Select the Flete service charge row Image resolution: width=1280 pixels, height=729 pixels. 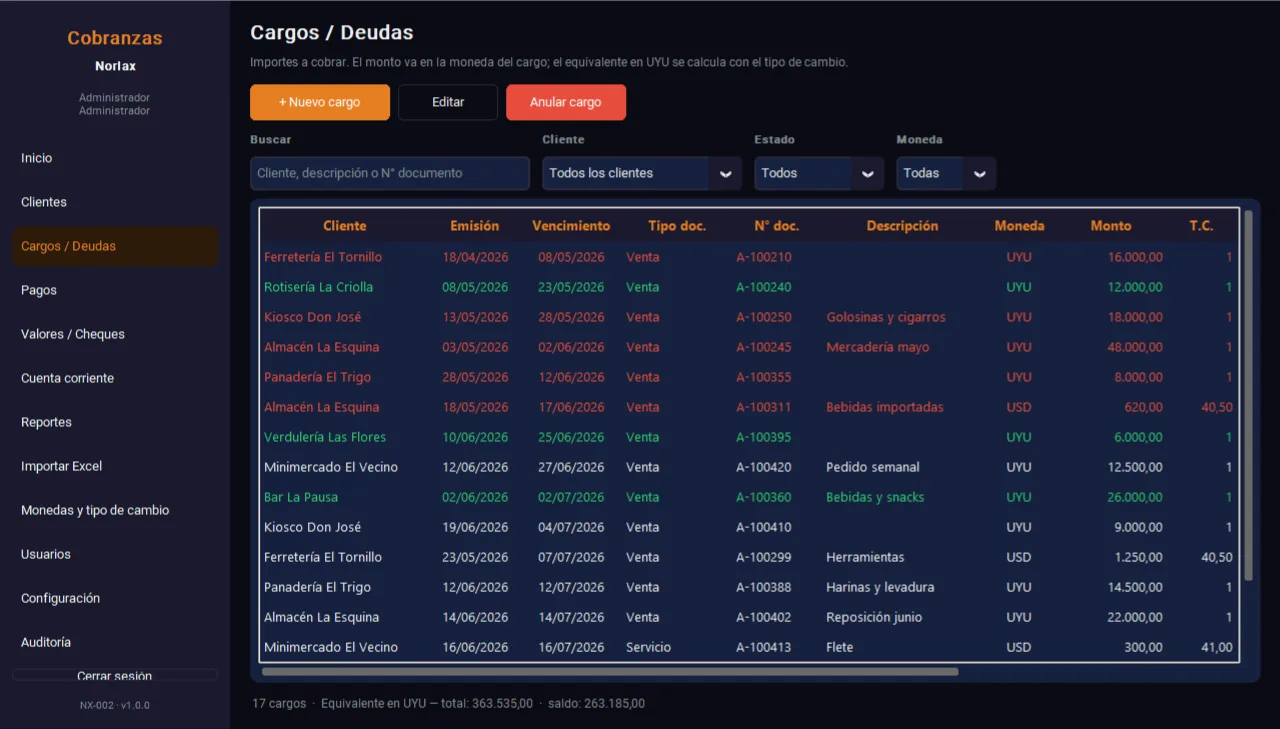pos(749,647)
